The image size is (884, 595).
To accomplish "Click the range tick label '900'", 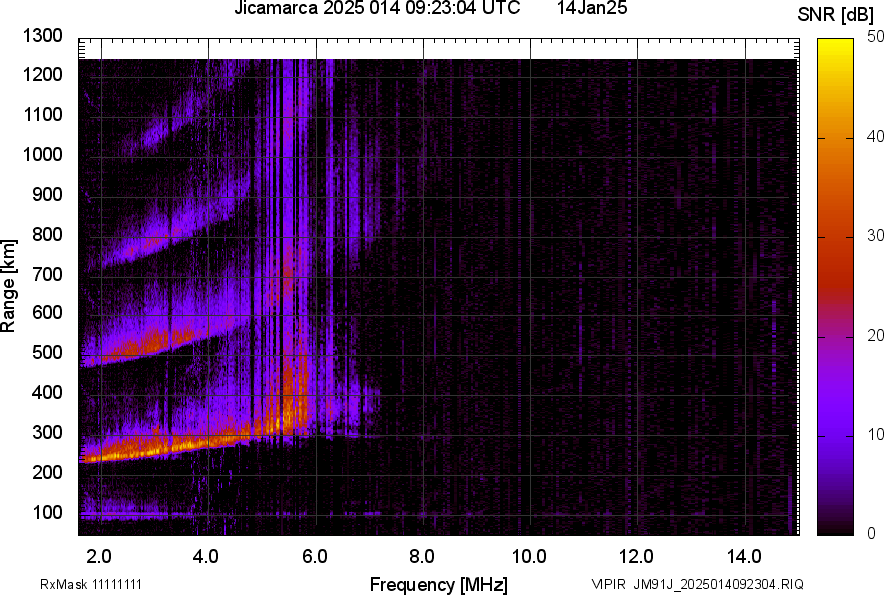I will [x=47, y=195].
